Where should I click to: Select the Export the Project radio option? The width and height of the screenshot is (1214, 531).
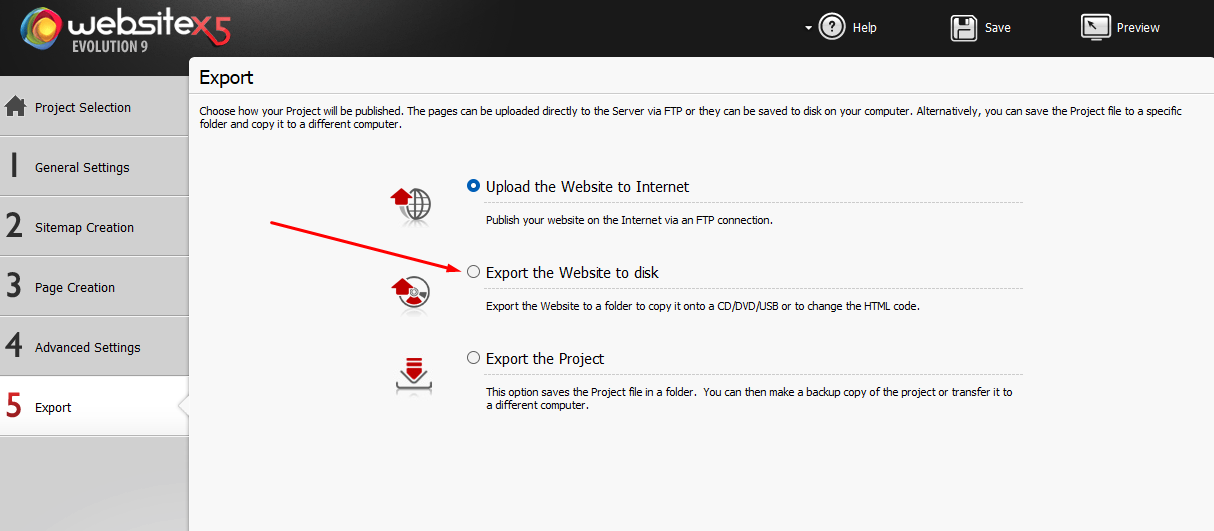(474, 358)
